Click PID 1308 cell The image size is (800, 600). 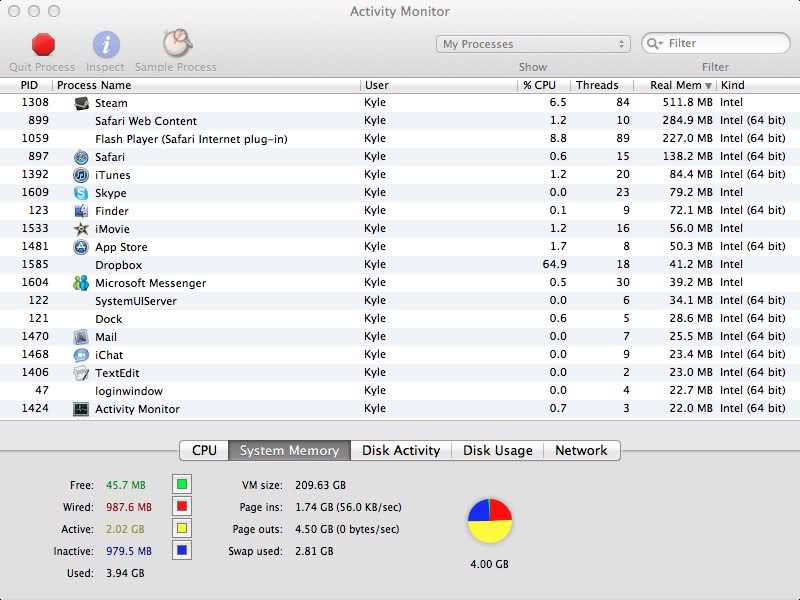pos(35,102)
